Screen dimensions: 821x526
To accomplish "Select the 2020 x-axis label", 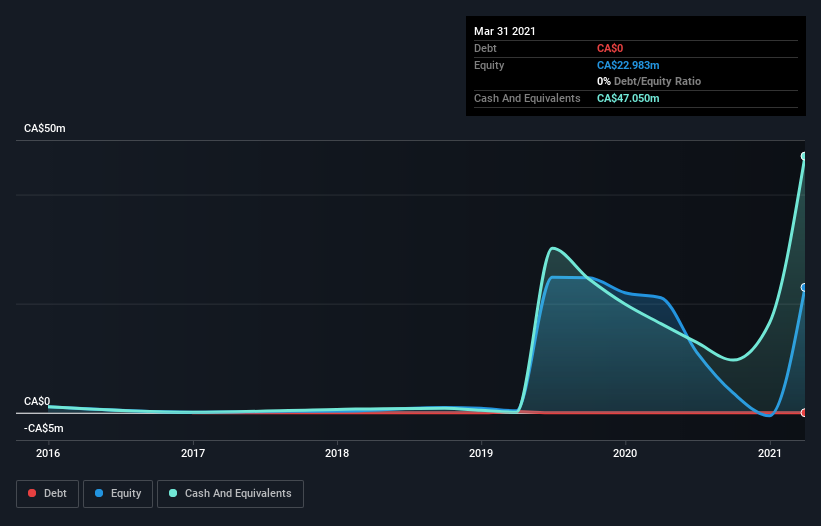I will pos(625,453).
